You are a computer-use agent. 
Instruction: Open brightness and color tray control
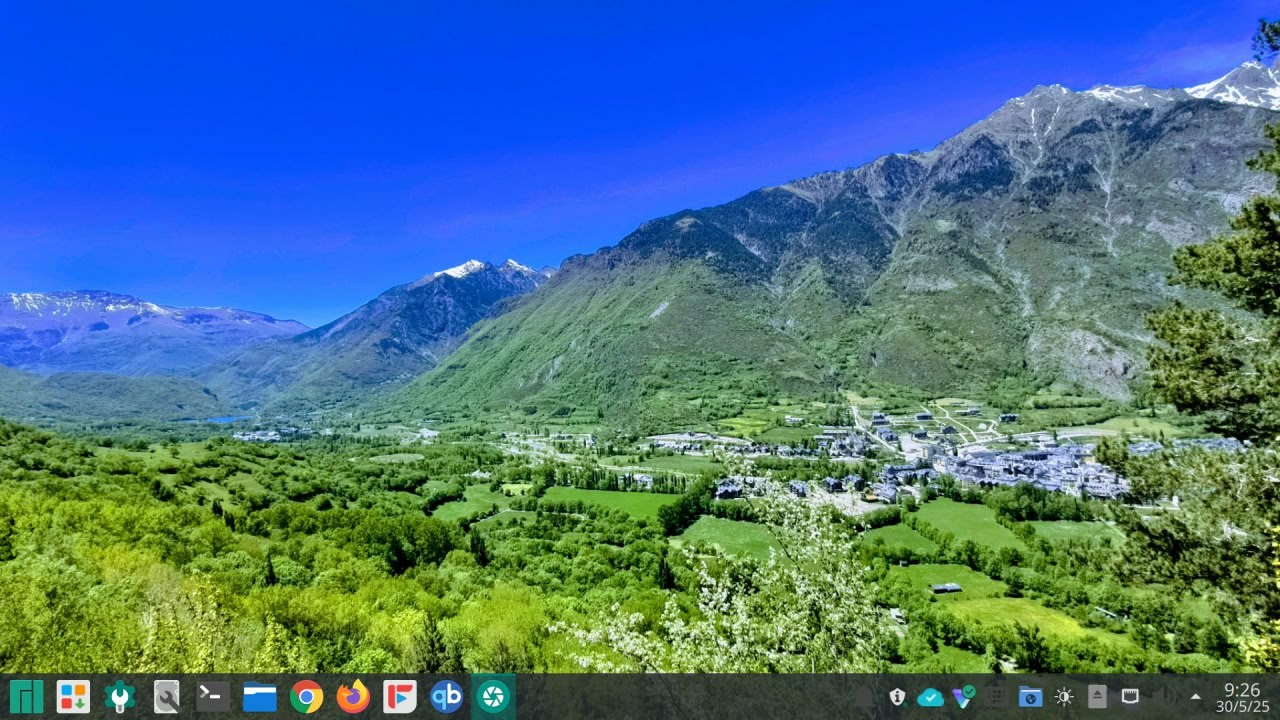point(1064,697)
